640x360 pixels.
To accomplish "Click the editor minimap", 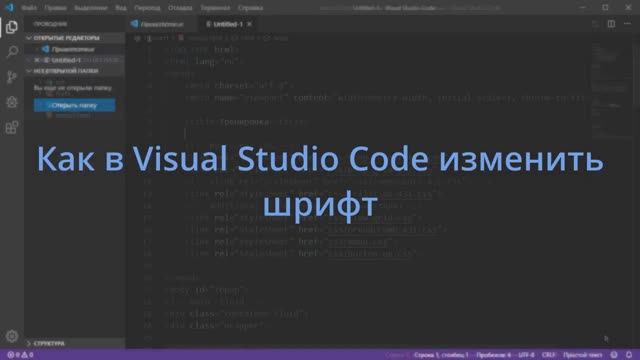I will tap(611, 90).
